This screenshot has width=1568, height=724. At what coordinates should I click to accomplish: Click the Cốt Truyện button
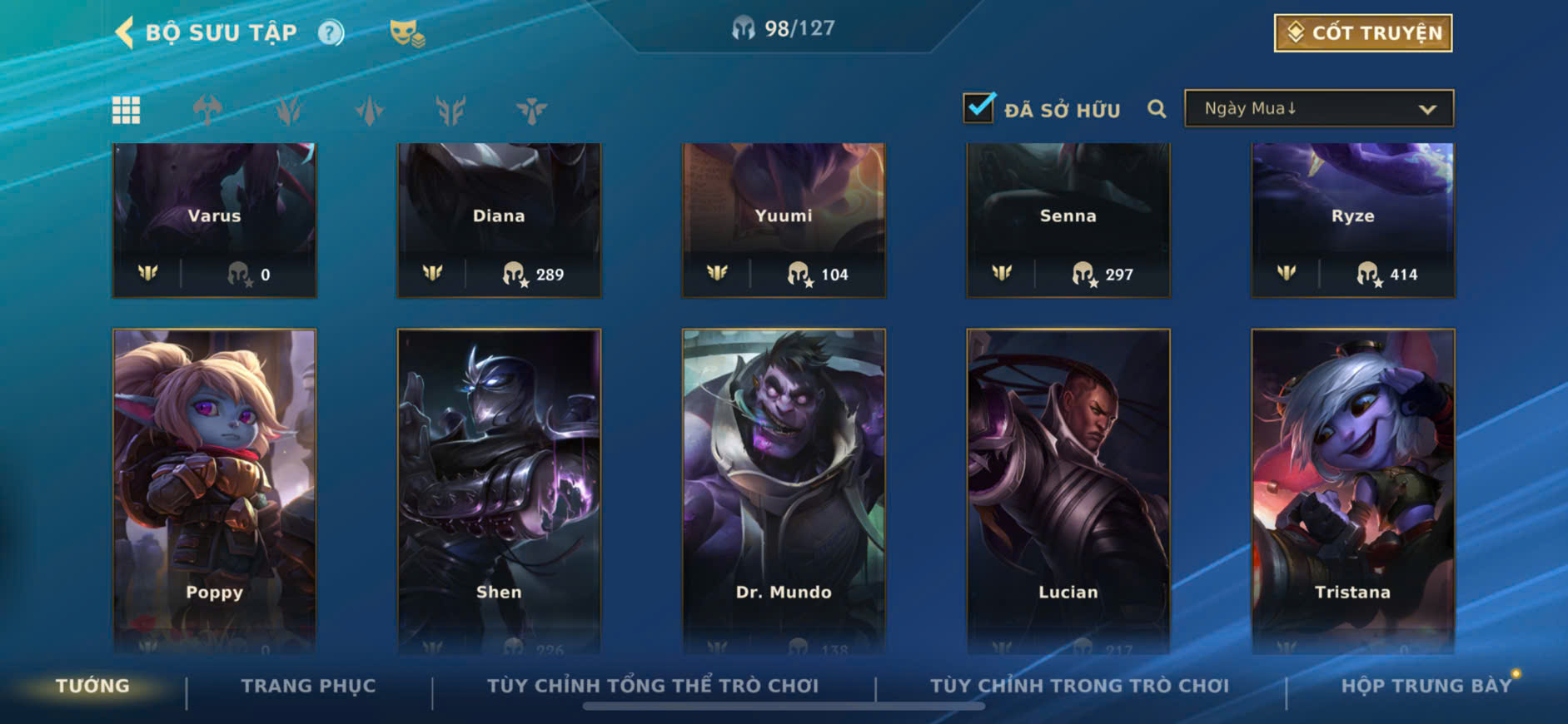(1363, 33)
